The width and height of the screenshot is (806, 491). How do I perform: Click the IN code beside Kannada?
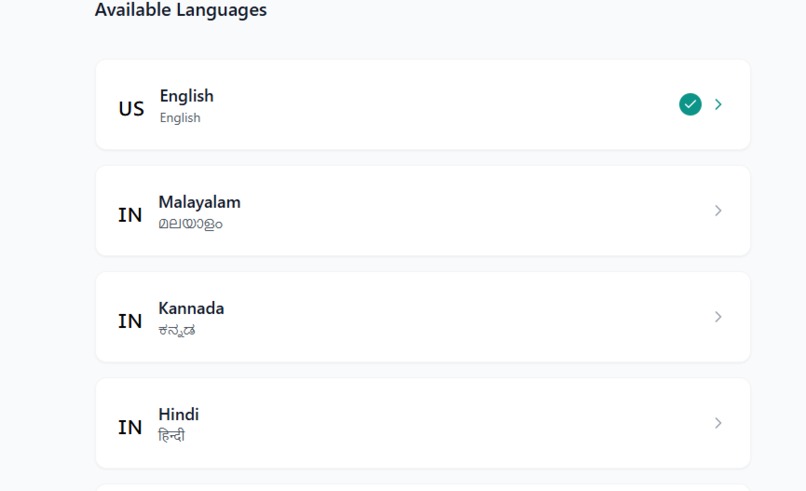click(130, 321)
